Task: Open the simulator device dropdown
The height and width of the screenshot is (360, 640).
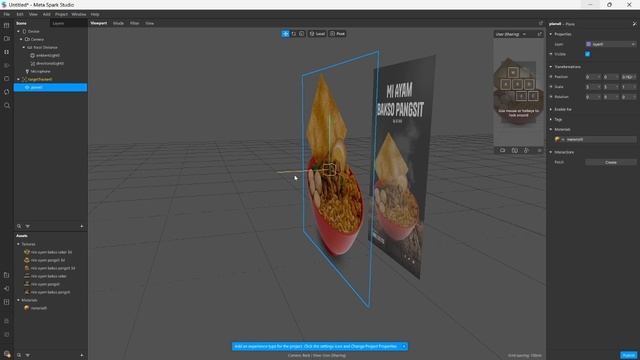Action: (511, 34)
